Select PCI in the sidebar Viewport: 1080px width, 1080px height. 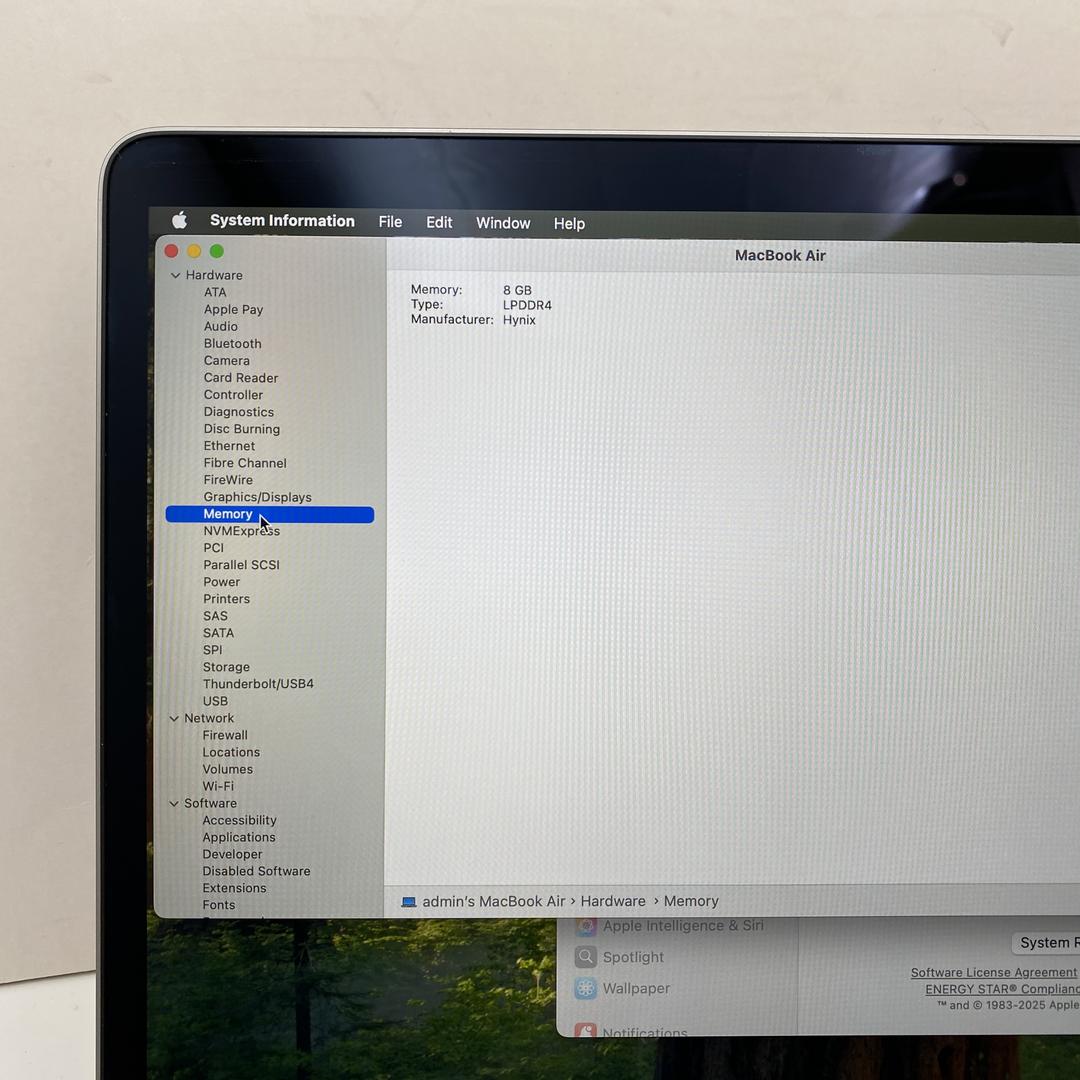(214, 548)
